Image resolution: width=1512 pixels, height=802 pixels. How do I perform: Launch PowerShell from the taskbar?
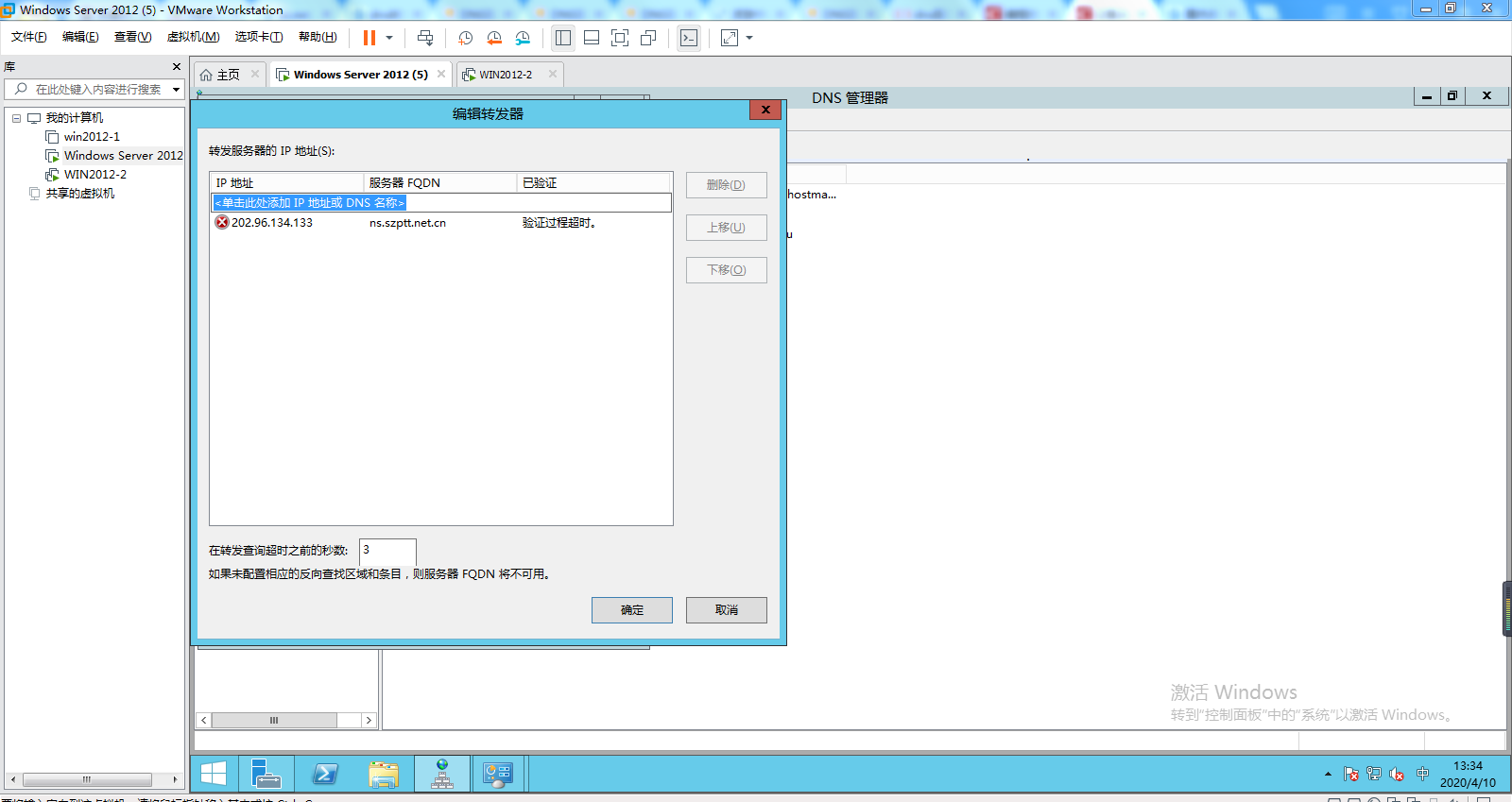(325, 774)
